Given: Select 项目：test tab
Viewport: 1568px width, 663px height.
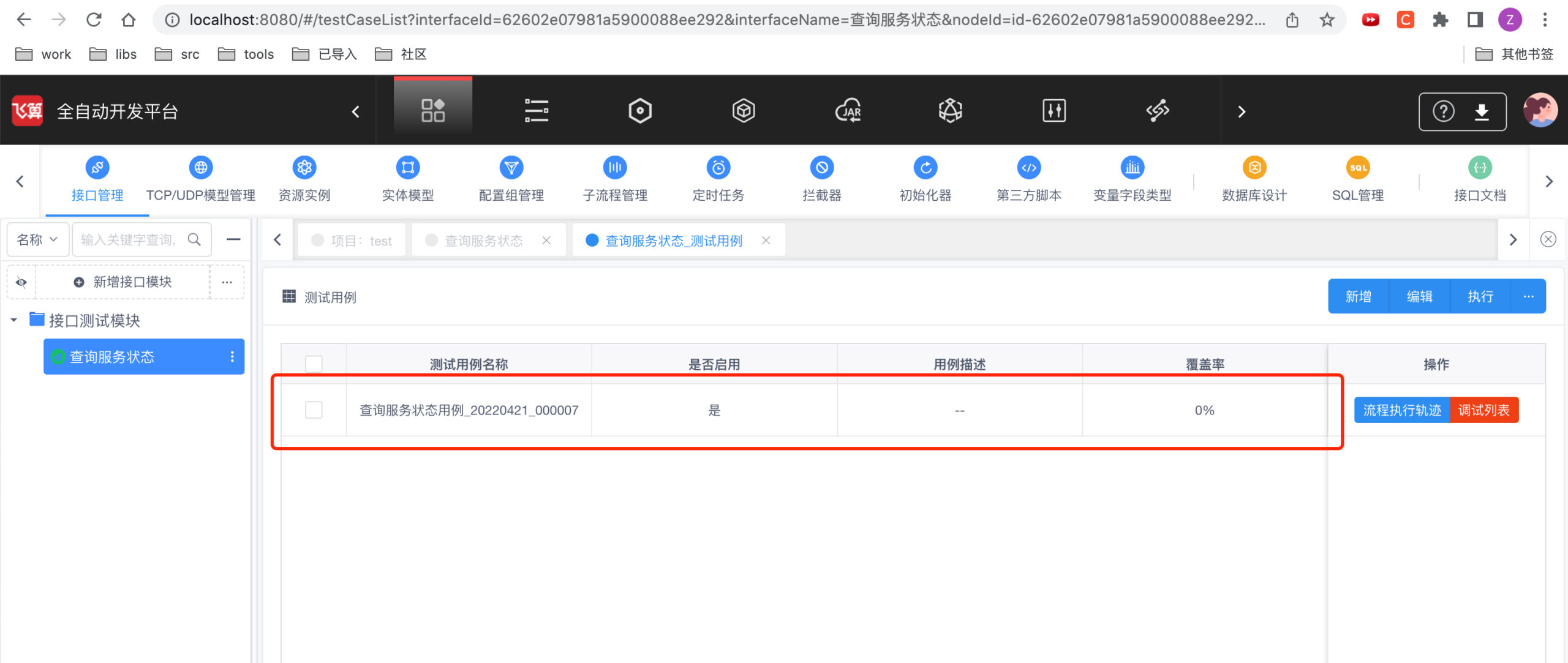Looking at the screenshot, I should click(354, 240).
